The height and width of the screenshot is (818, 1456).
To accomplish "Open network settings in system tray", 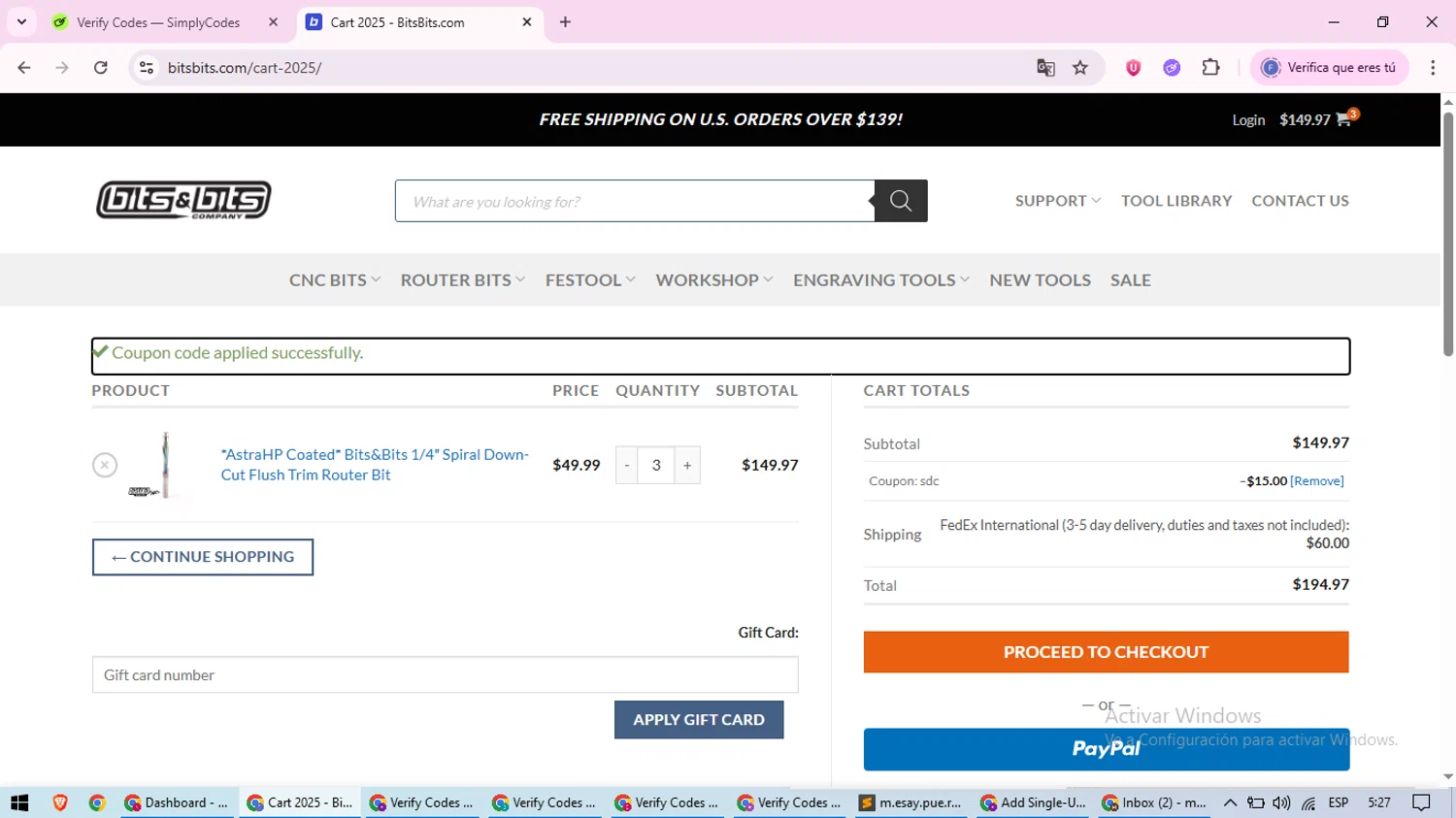I will pos(1308,802).
